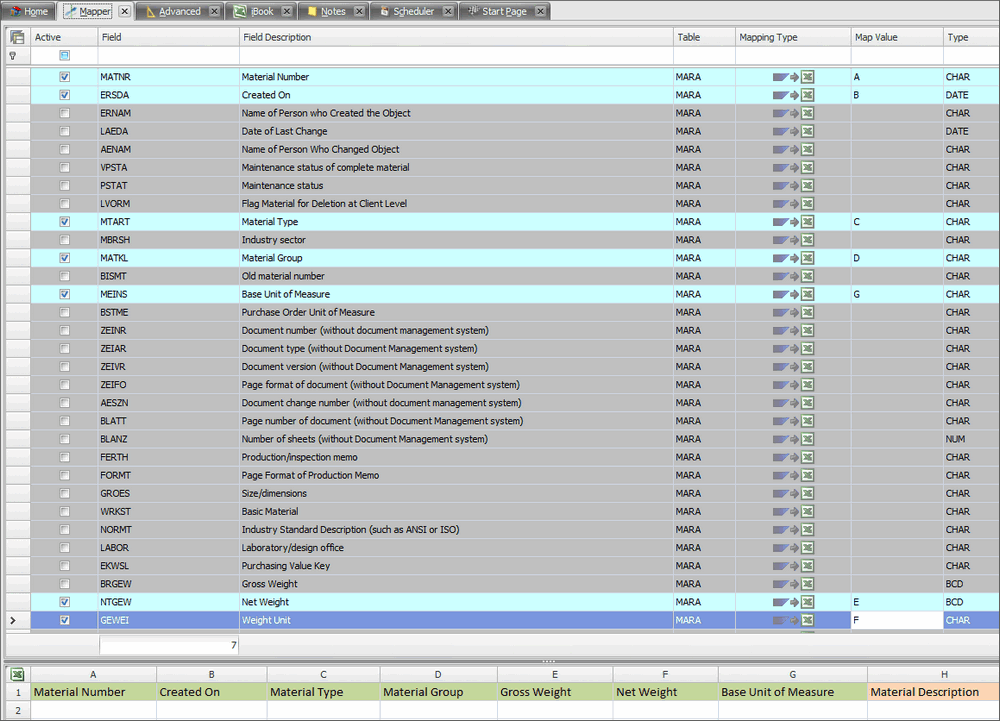Screen dimensions: 1000x721
Task: Click the filter row pin icon
Action: [12, 56]
